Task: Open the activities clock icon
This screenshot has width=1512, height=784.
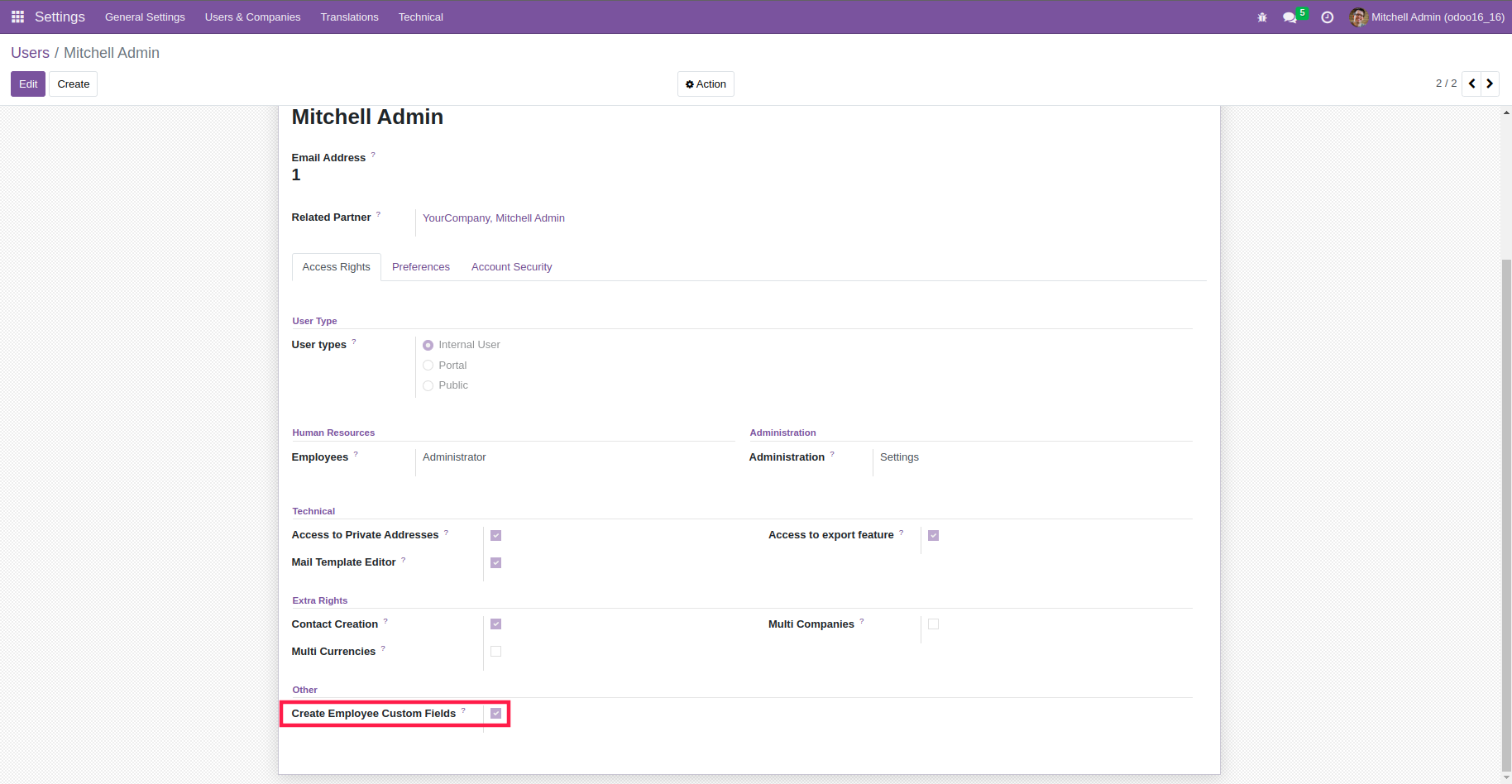Action: (x=1328, y=17)
